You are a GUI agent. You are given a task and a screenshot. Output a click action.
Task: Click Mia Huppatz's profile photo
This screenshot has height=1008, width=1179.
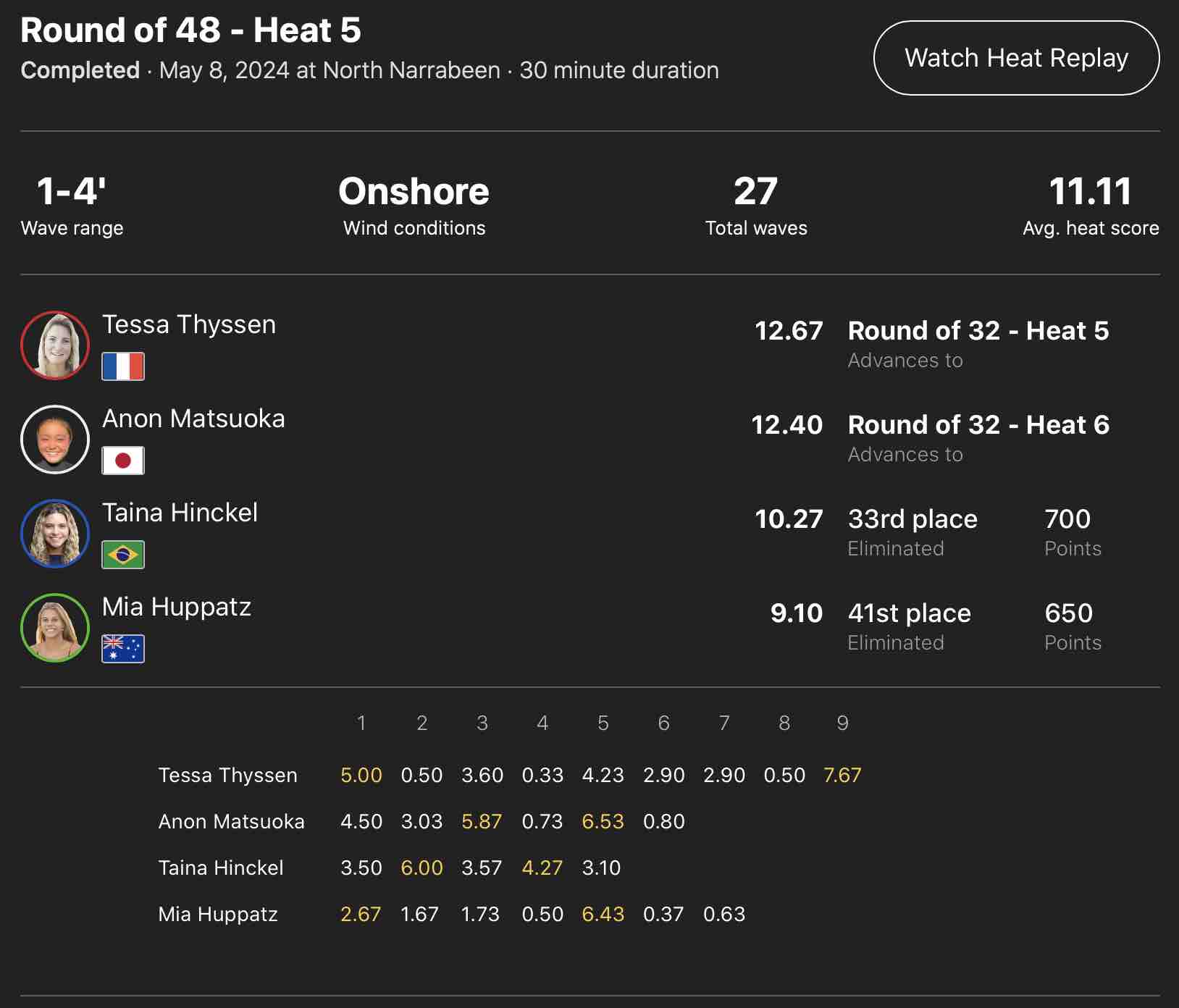click(x=55, y=628)
